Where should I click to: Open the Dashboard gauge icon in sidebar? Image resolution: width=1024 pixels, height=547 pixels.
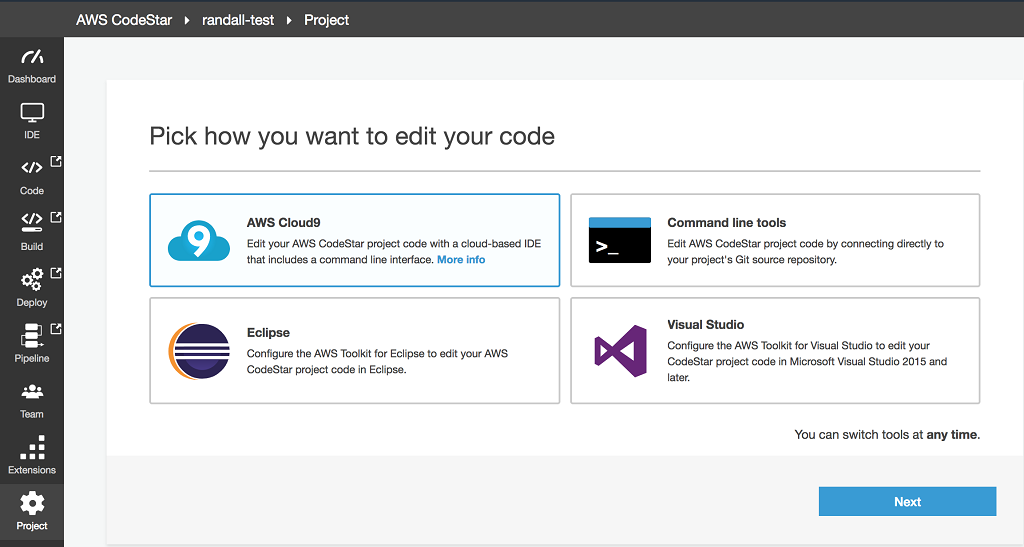[x=31, y=58]
